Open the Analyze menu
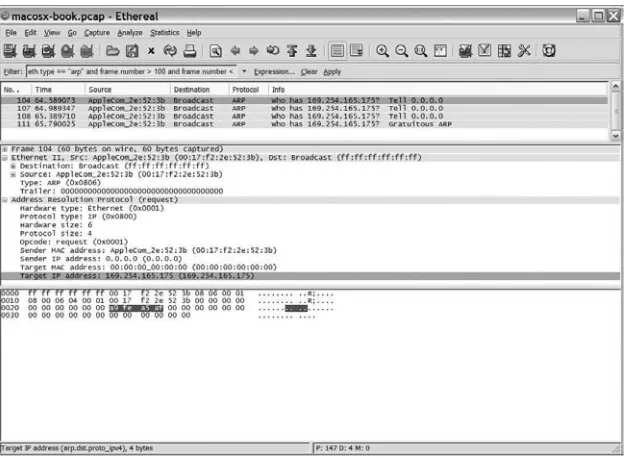The height and width of the screenshot is (458, 624). click(130, 33)
